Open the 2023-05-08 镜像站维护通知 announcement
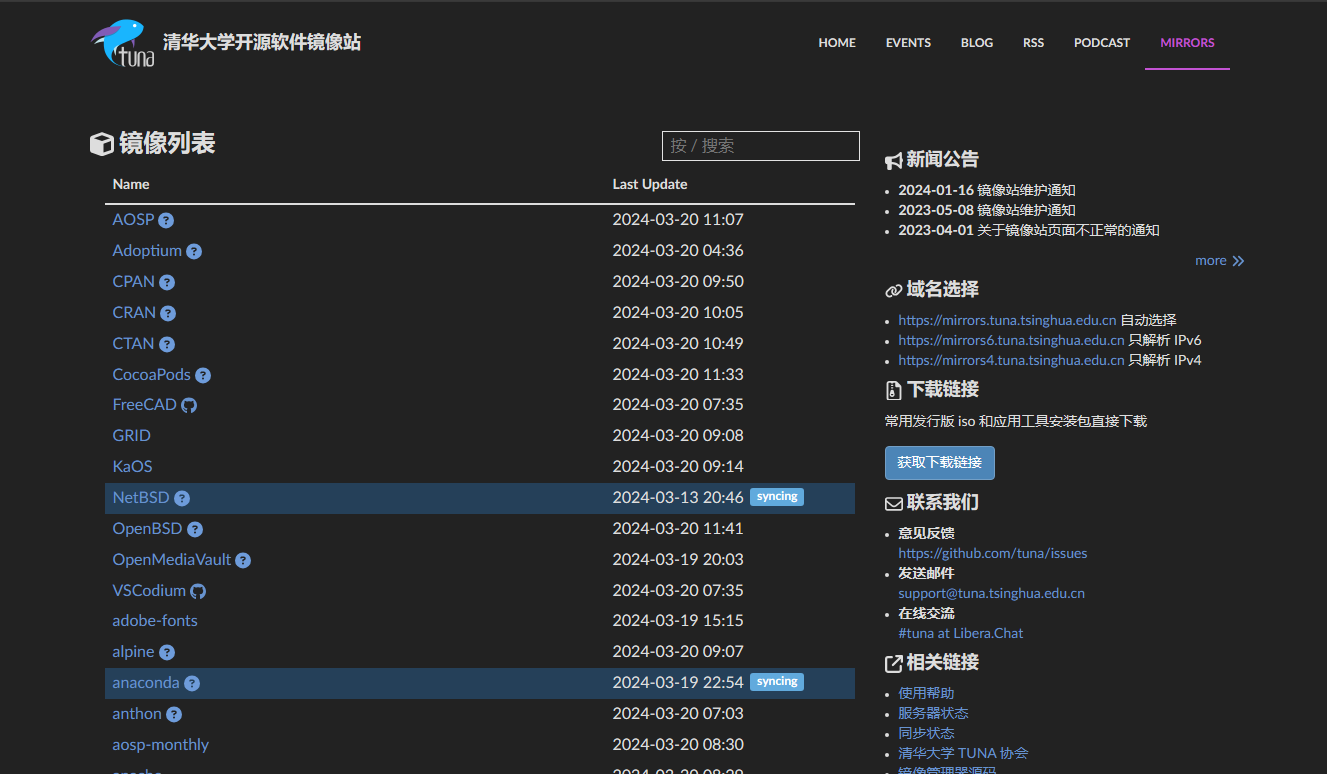 click(986, 211)
